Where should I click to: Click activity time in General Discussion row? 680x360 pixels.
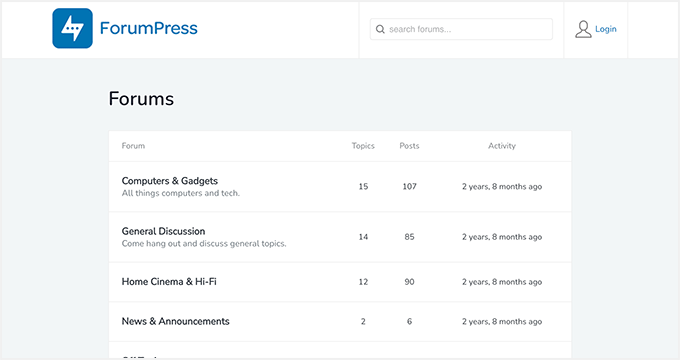502,237
